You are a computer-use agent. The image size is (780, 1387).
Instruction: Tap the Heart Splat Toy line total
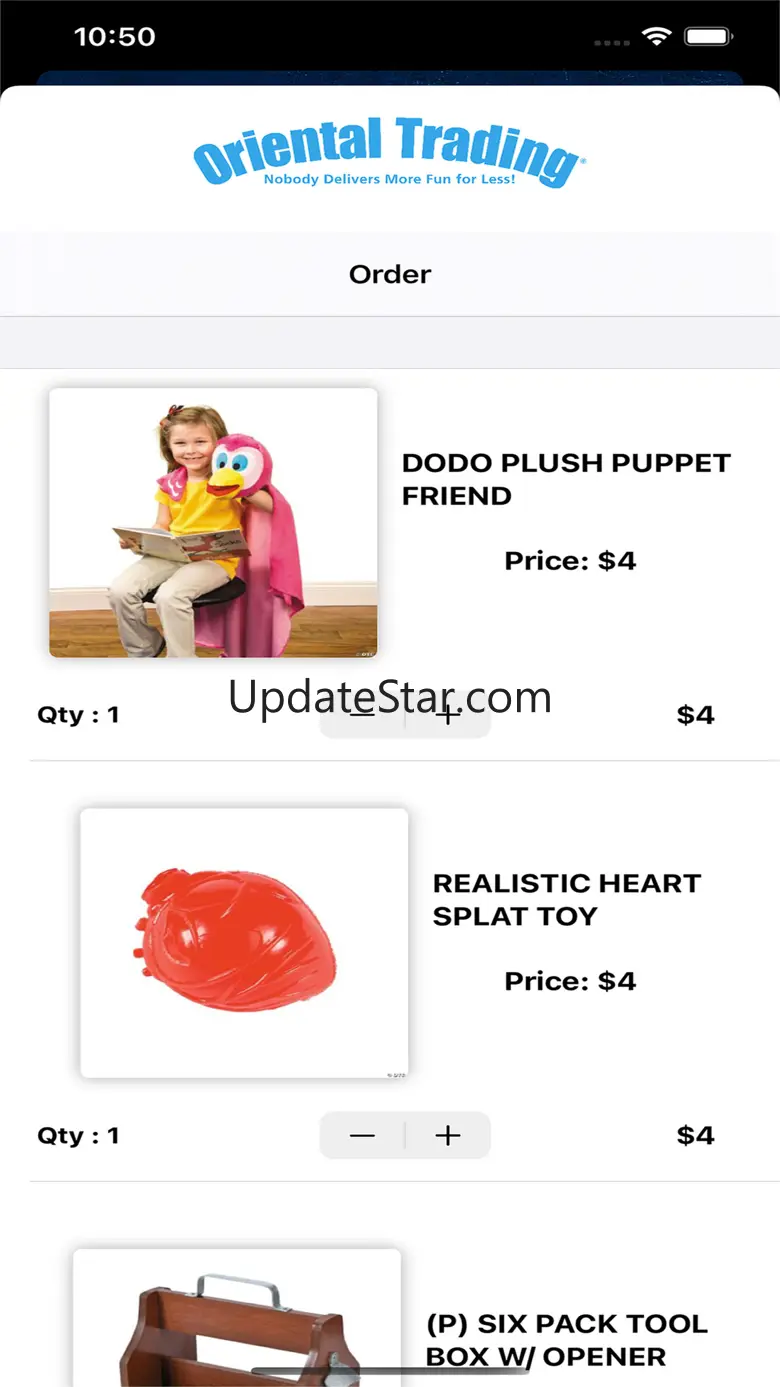click(x=695, y=1135)
